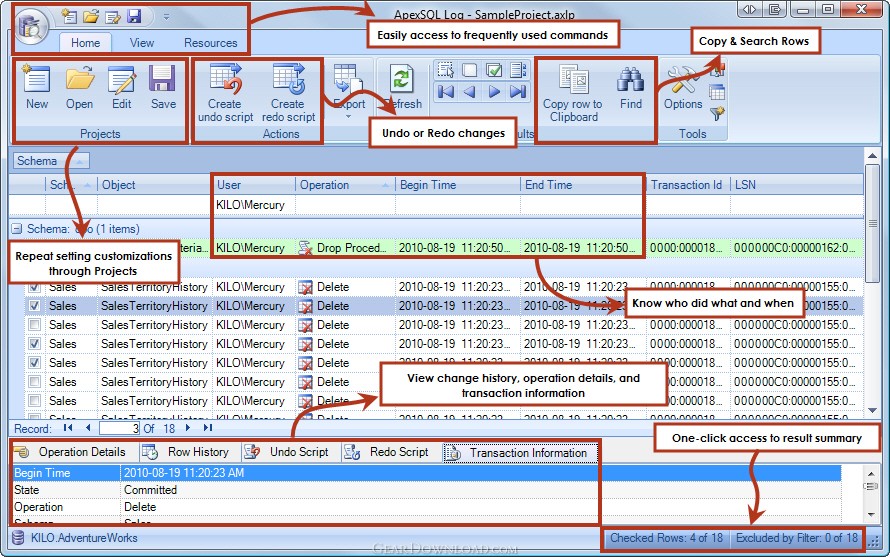
Task: Jump to last record in Record navigator
Action: [208, 428]
